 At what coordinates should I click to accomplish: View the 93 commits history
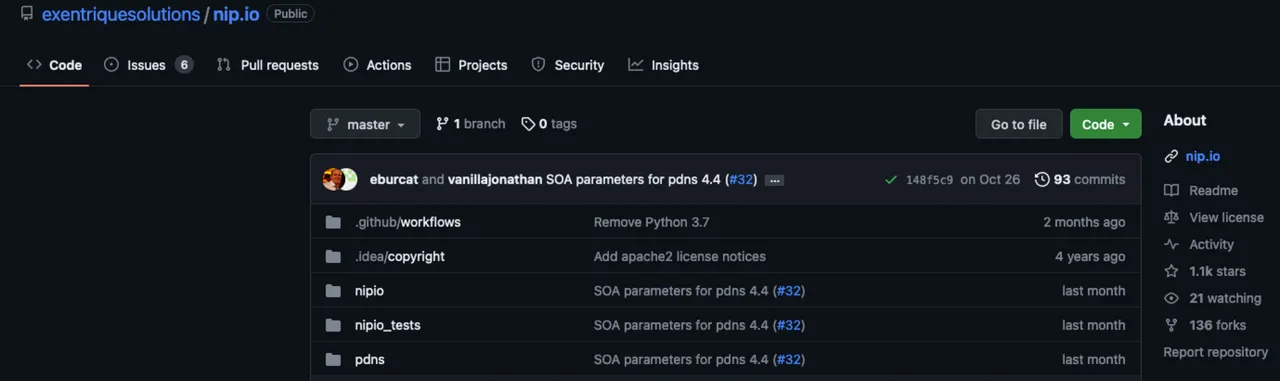pos(1080,180)
